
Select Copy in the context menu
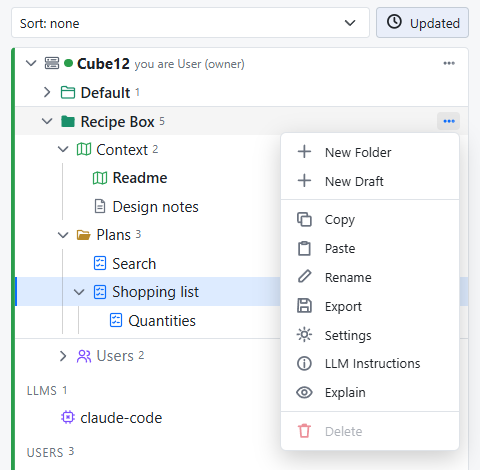tap(370, 219)
